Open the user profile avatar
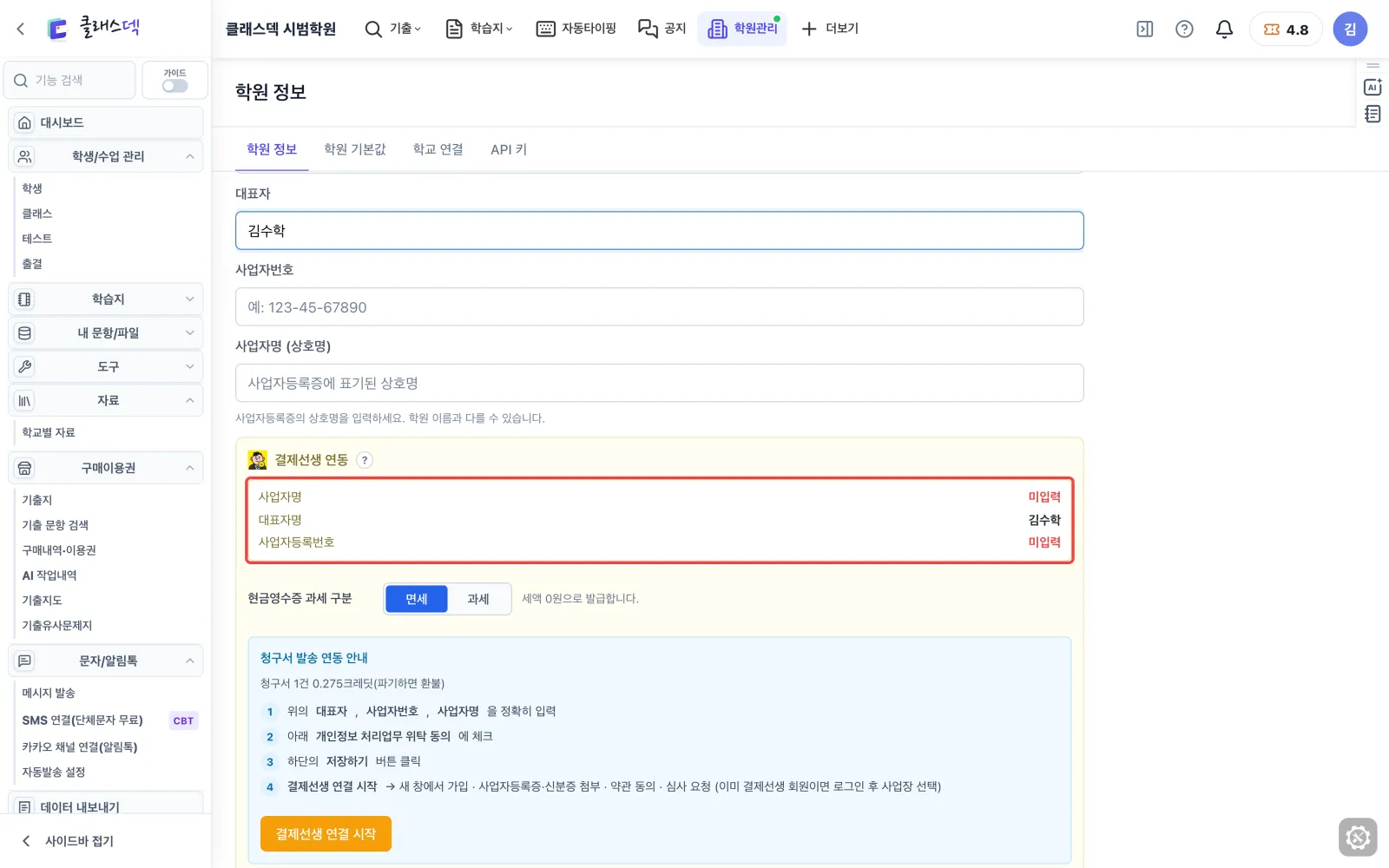Screen dimensions: 1389x868 click(x=1350, y=30)
